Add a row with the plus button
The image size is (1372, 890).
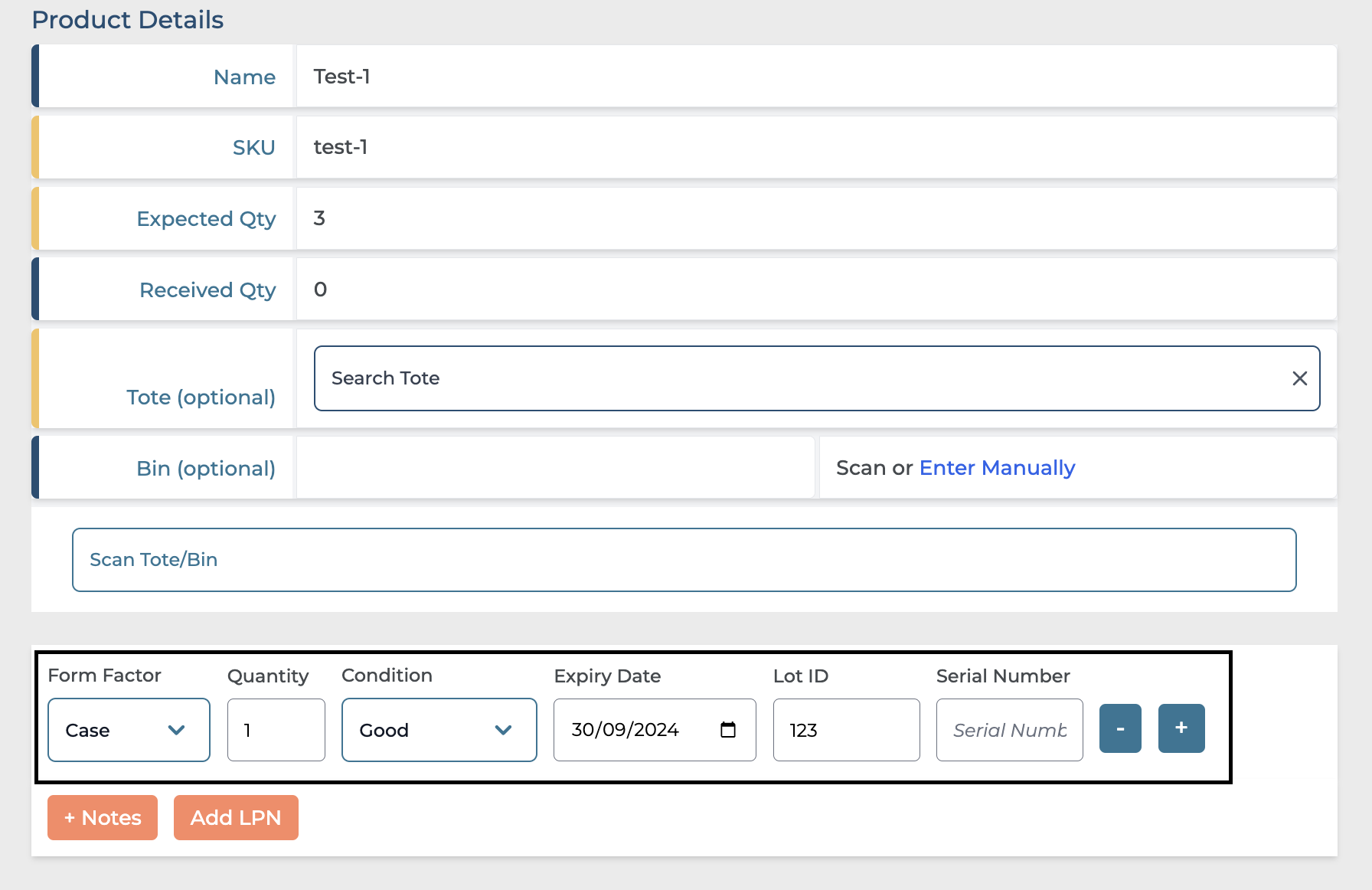pos(1181,728)
